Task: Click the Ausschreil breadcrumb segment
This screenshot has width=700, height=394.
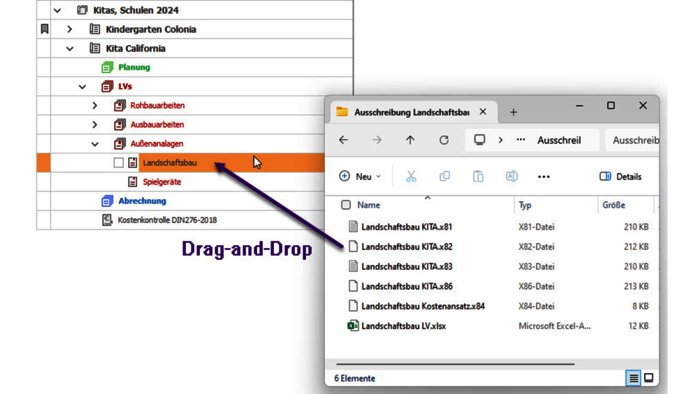Action: click(559, 140)
